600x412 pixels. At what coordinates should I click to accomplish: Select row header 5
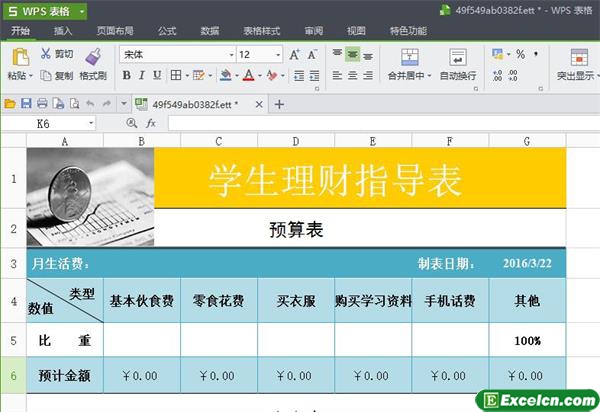(x=13, y=340)
